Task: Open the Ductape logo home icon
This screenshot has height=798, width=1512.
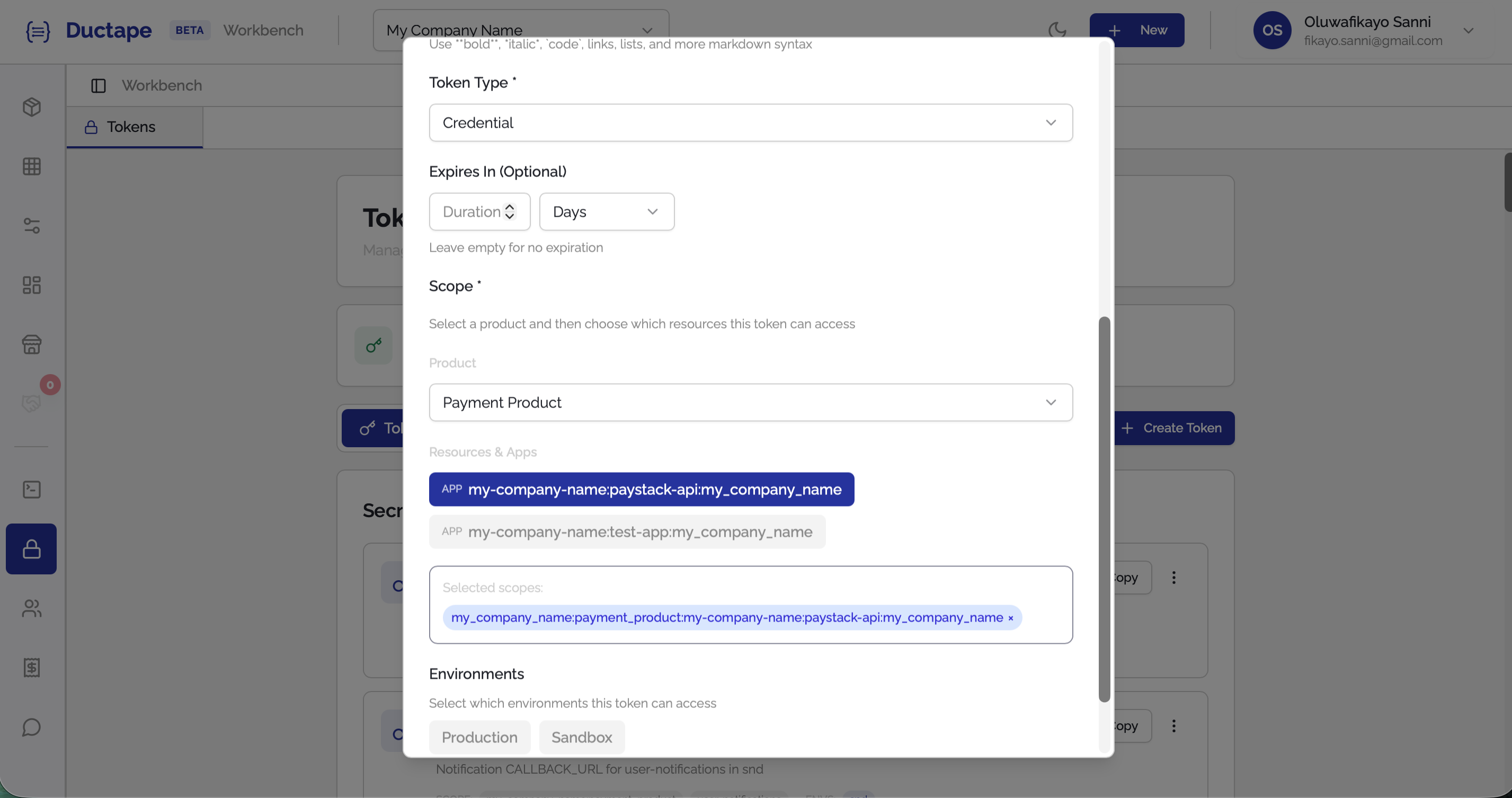Action: (x=38, y=32)
